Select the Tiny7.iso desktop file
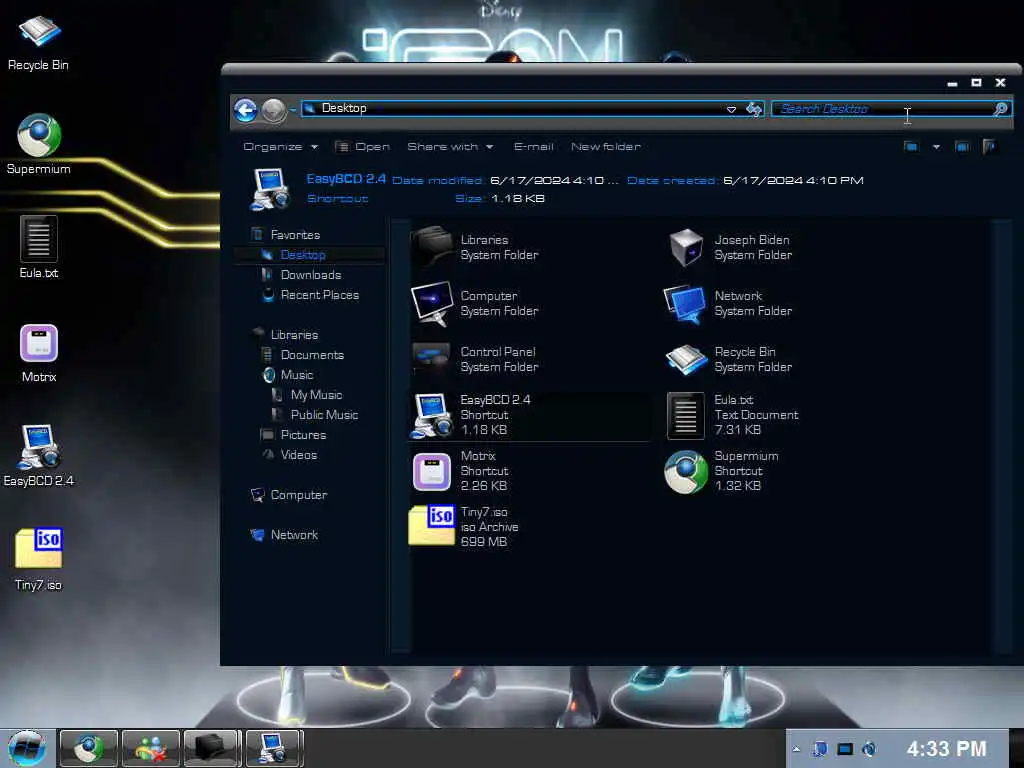This screenshot has height=768, width=1024. (x=39, y=559)
